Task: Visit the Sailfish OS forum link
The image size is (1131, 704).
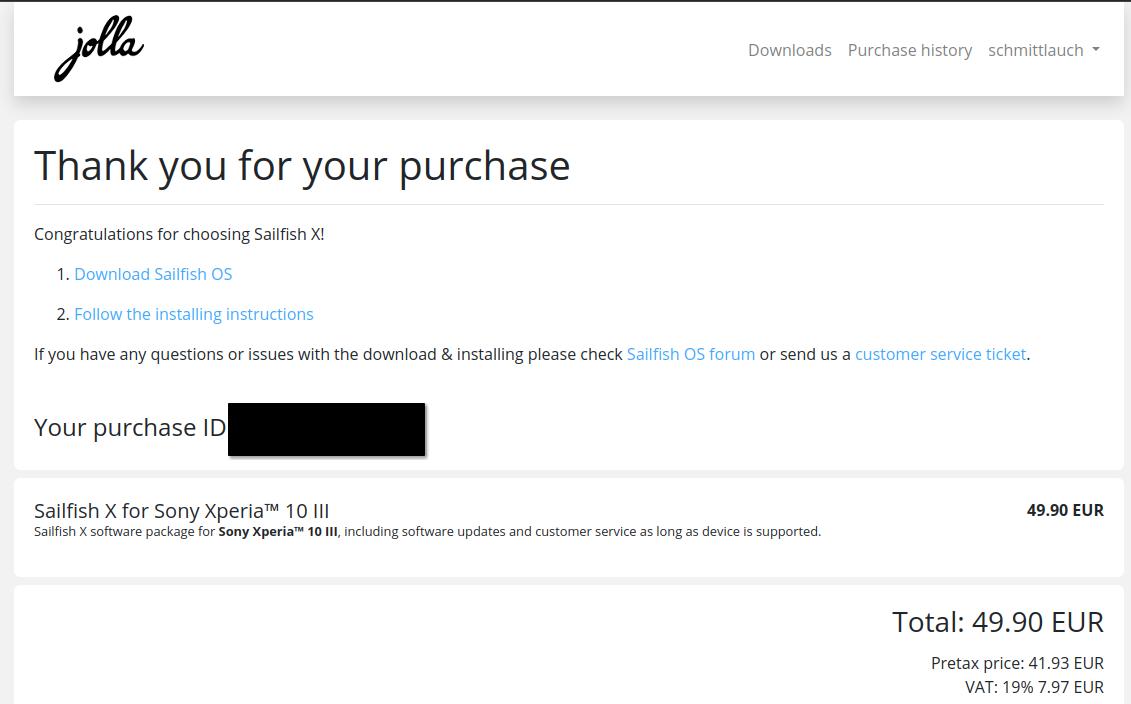Action: click(x=690, y=354)
